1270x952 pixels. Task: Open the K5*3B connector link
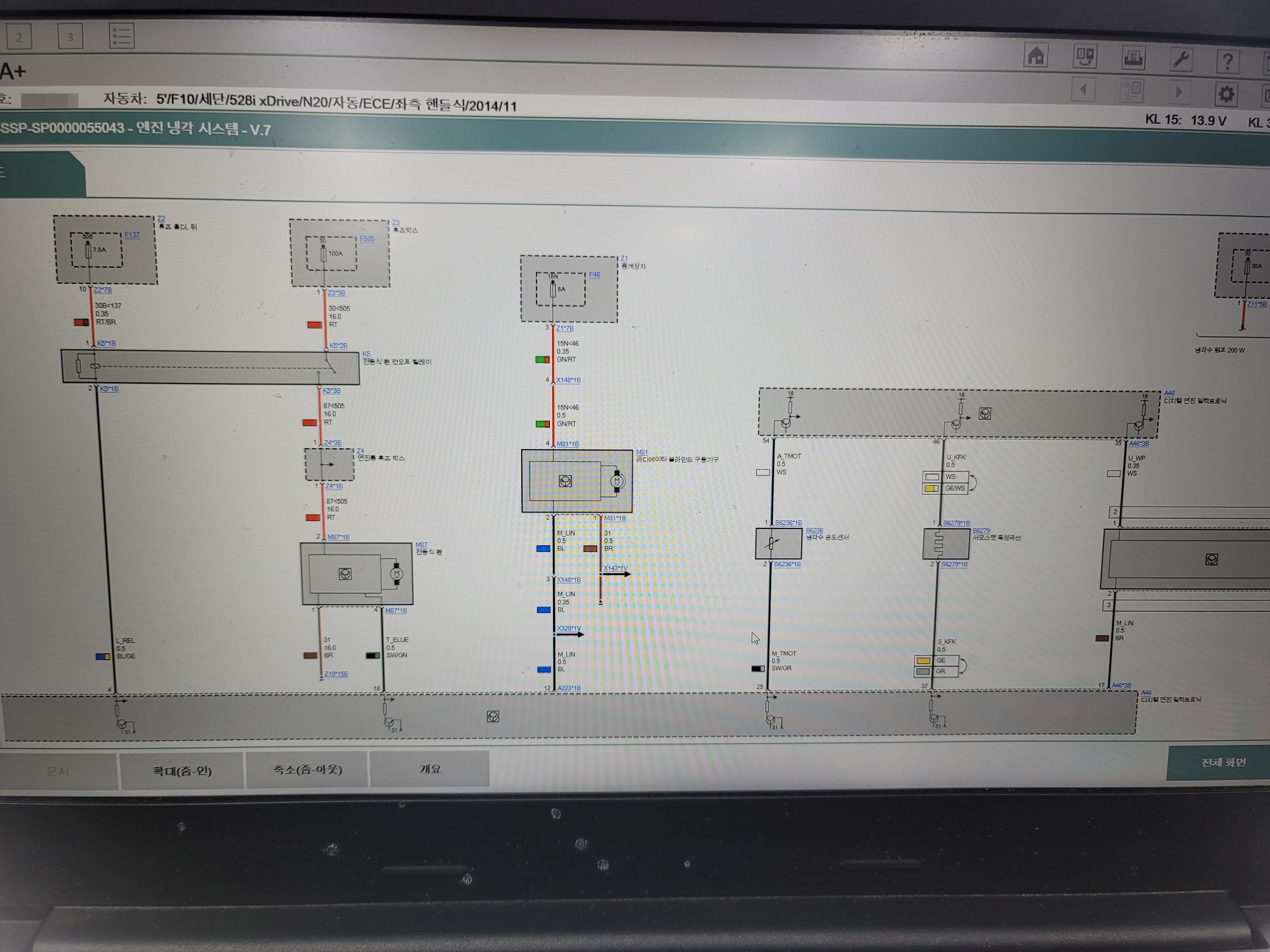tap(331, 391)
